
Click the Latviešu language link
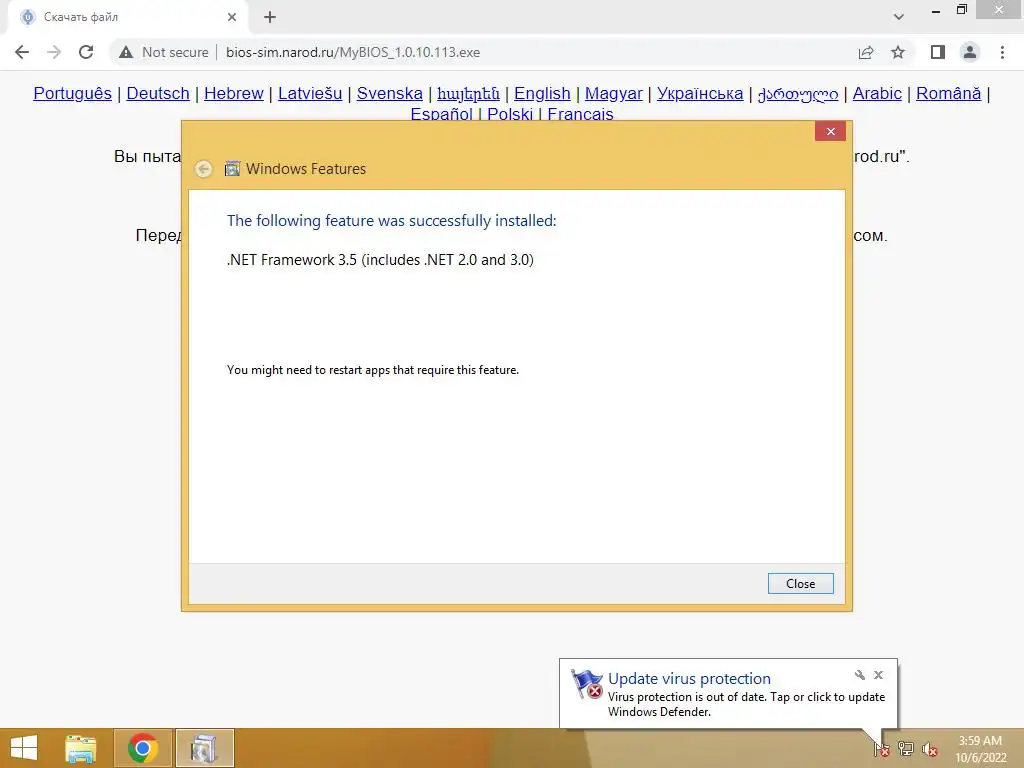tap(310, 93)
